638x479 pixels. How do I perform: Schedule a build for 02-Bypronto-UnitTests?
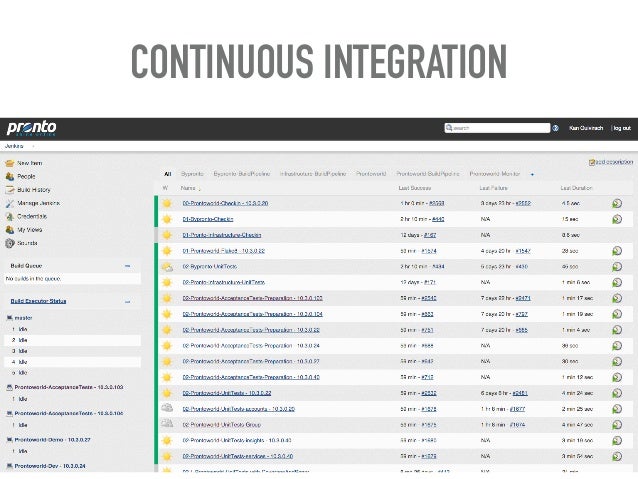(x=617, y=267)
